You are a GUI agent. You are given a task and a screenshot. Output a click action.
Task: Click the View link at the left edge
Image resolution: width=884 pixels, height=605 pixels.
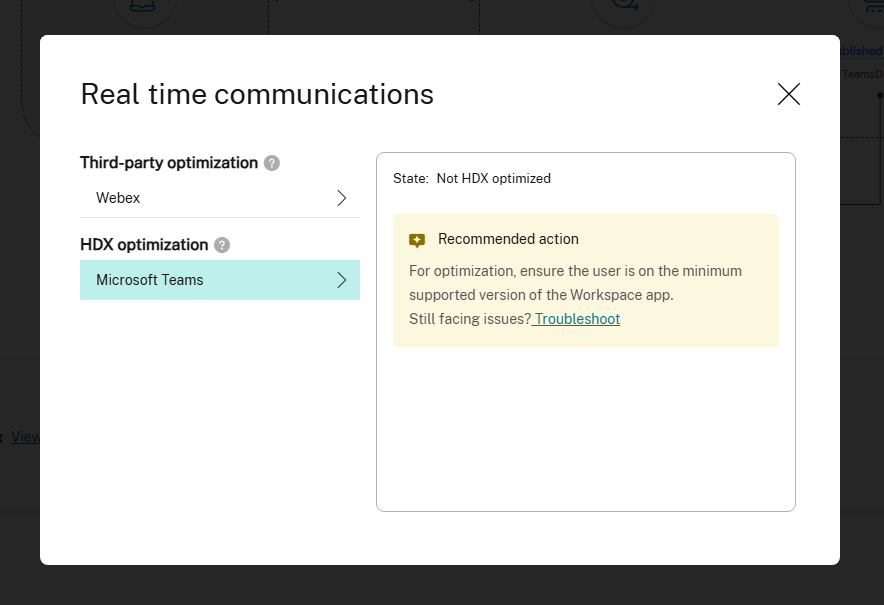click(28, 436)
